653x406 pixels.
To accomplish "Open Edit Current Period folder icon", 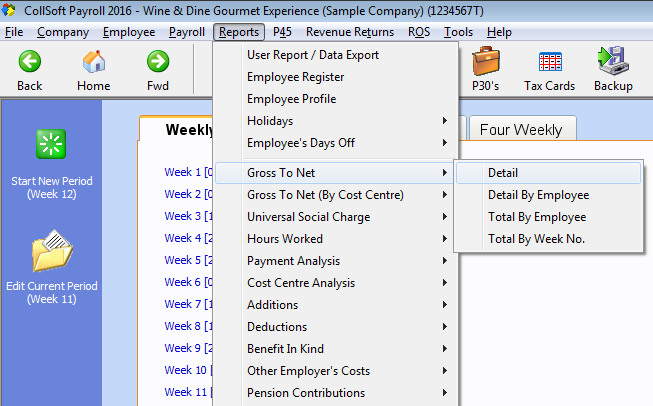I will pyautogui.click(x=51, y=251).
